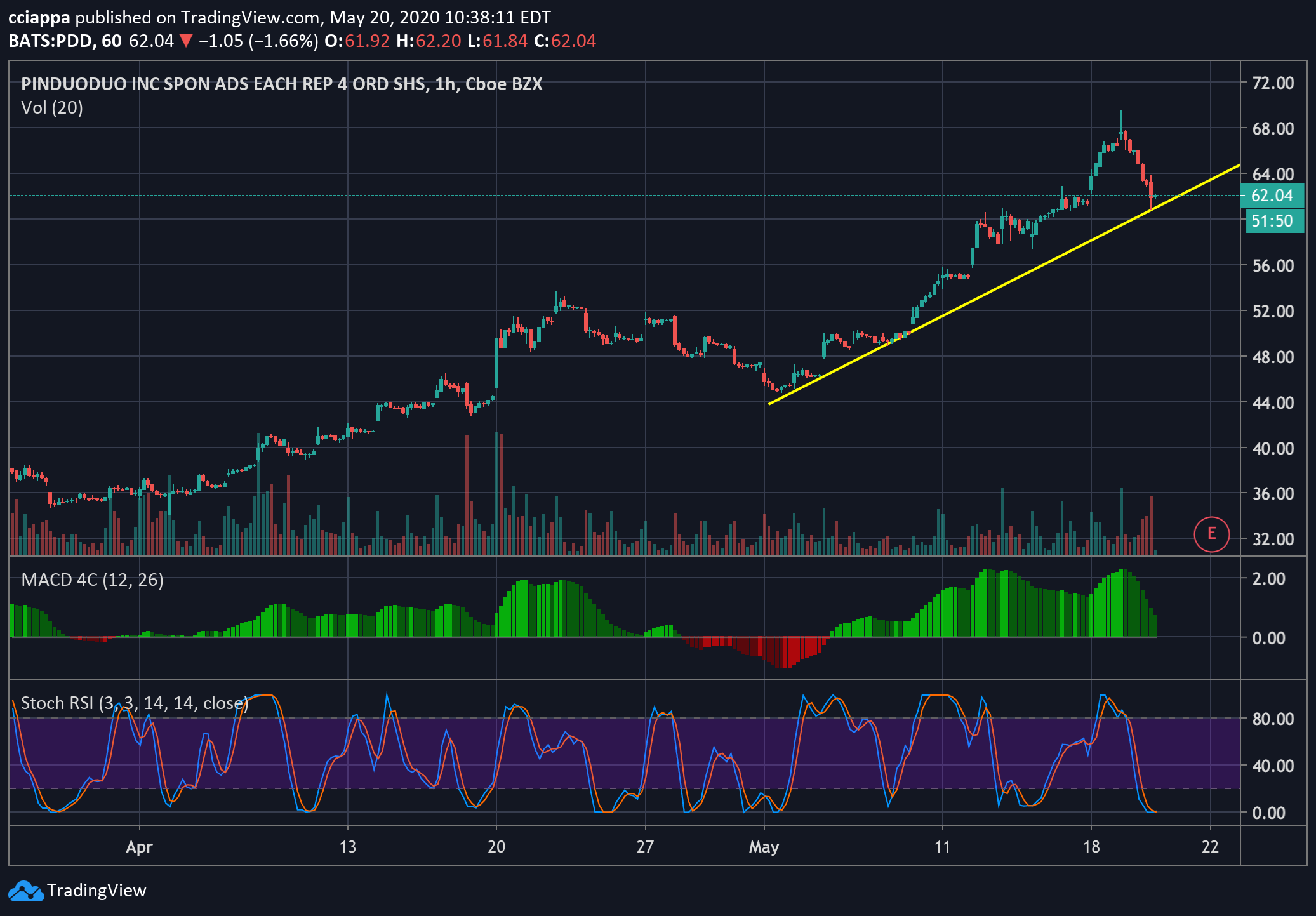Click the May date label on time axis
The image size is (1316, 916).
tap(764, 847)
